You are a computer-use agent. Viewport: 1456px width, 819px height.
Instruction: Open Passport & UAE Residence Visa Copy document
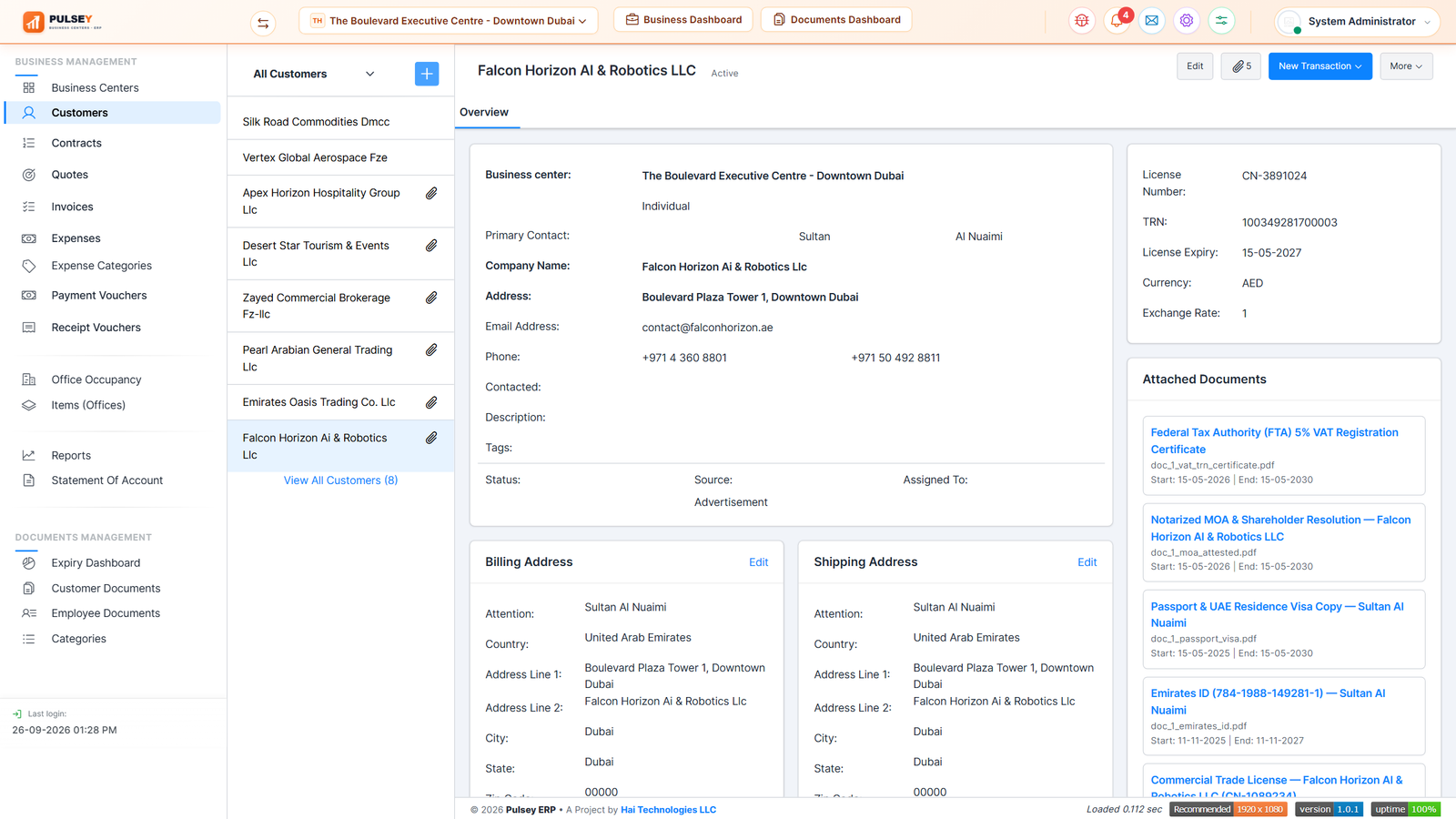(1277, 615)
